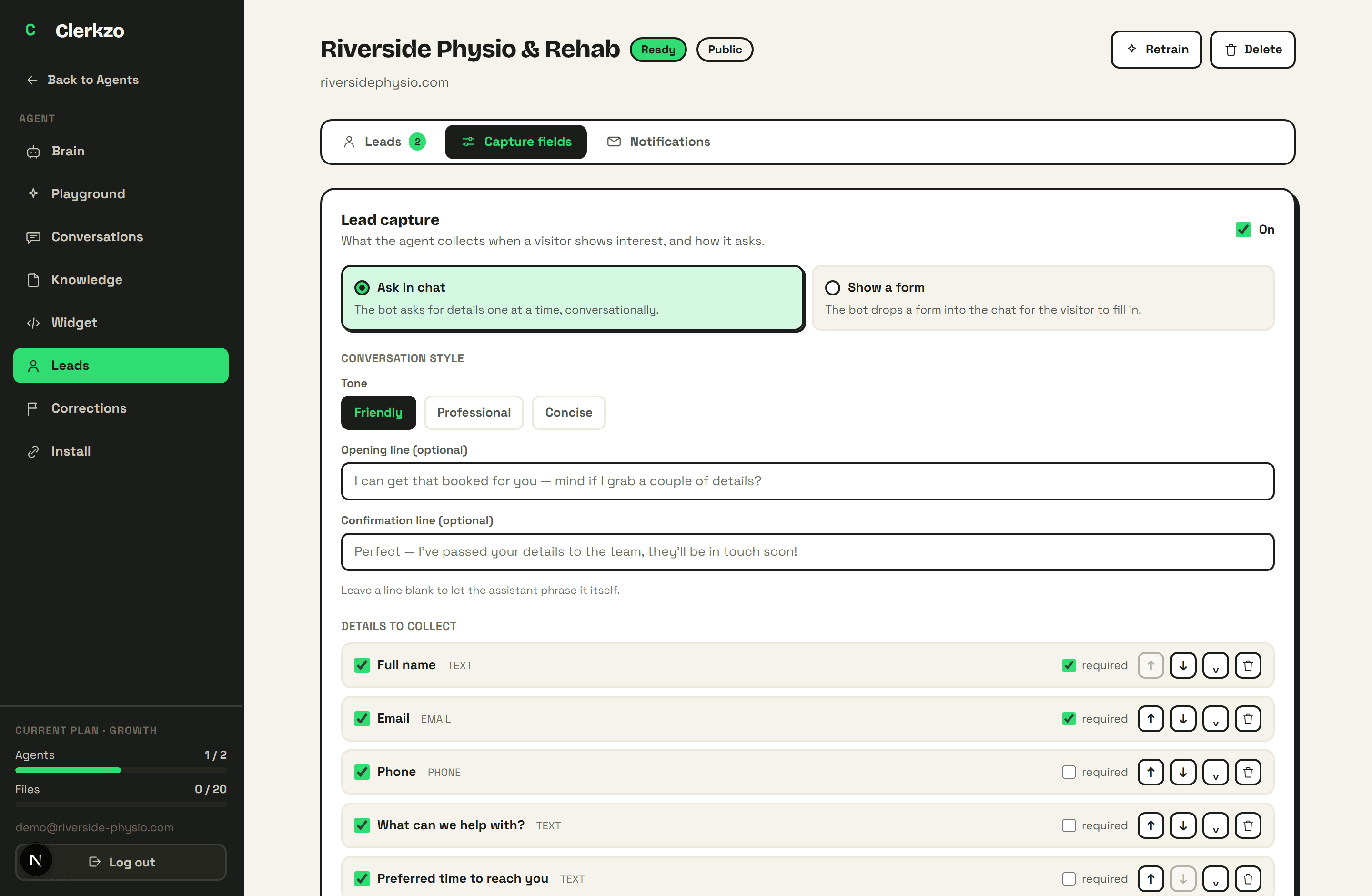The height and width of the screenshot is (896, 1372).
Task: Turn off the Lead capture 'On' checkbox
Action: coord(1243,229)
